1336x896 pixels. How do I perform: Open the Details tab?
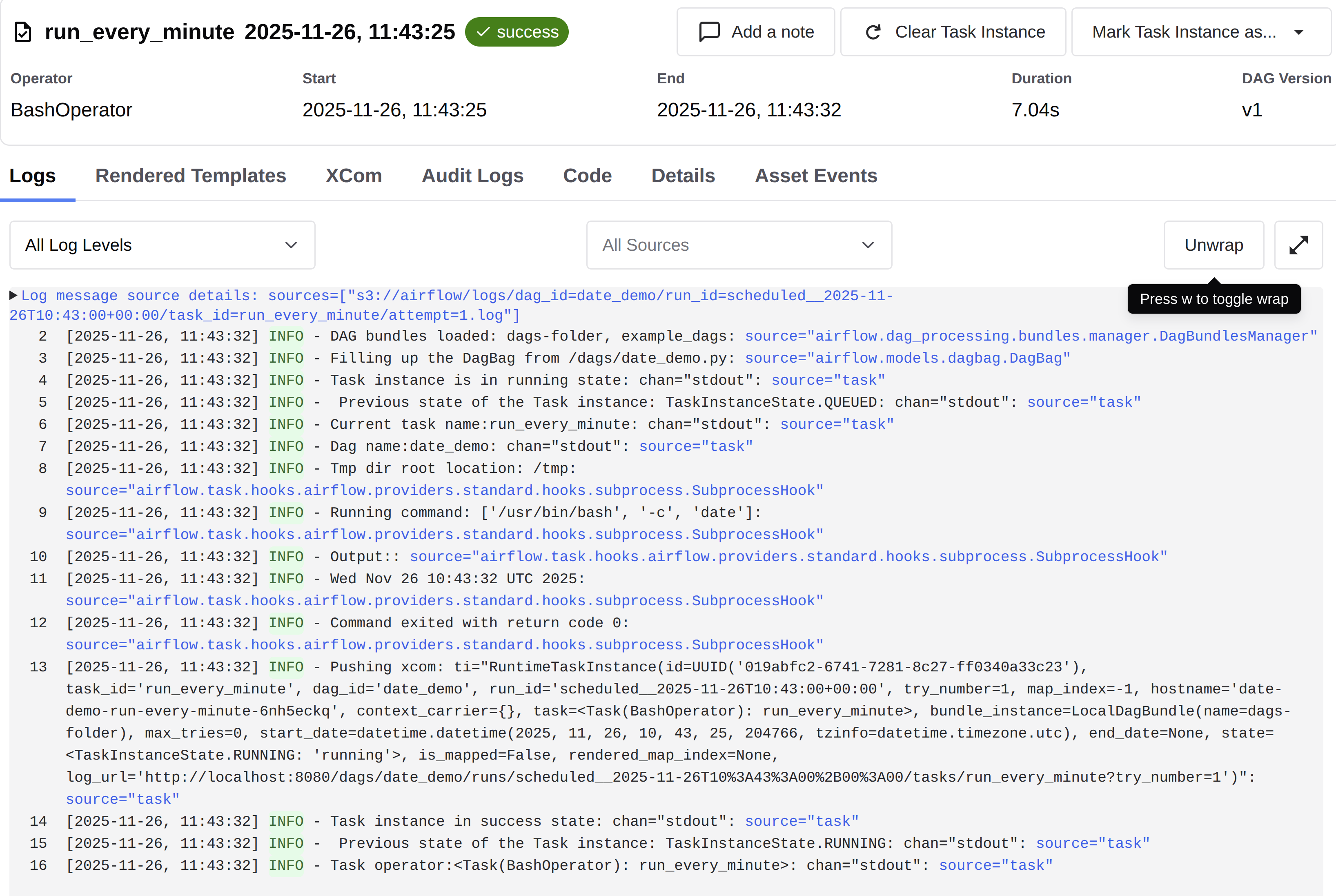pos(683,176)
